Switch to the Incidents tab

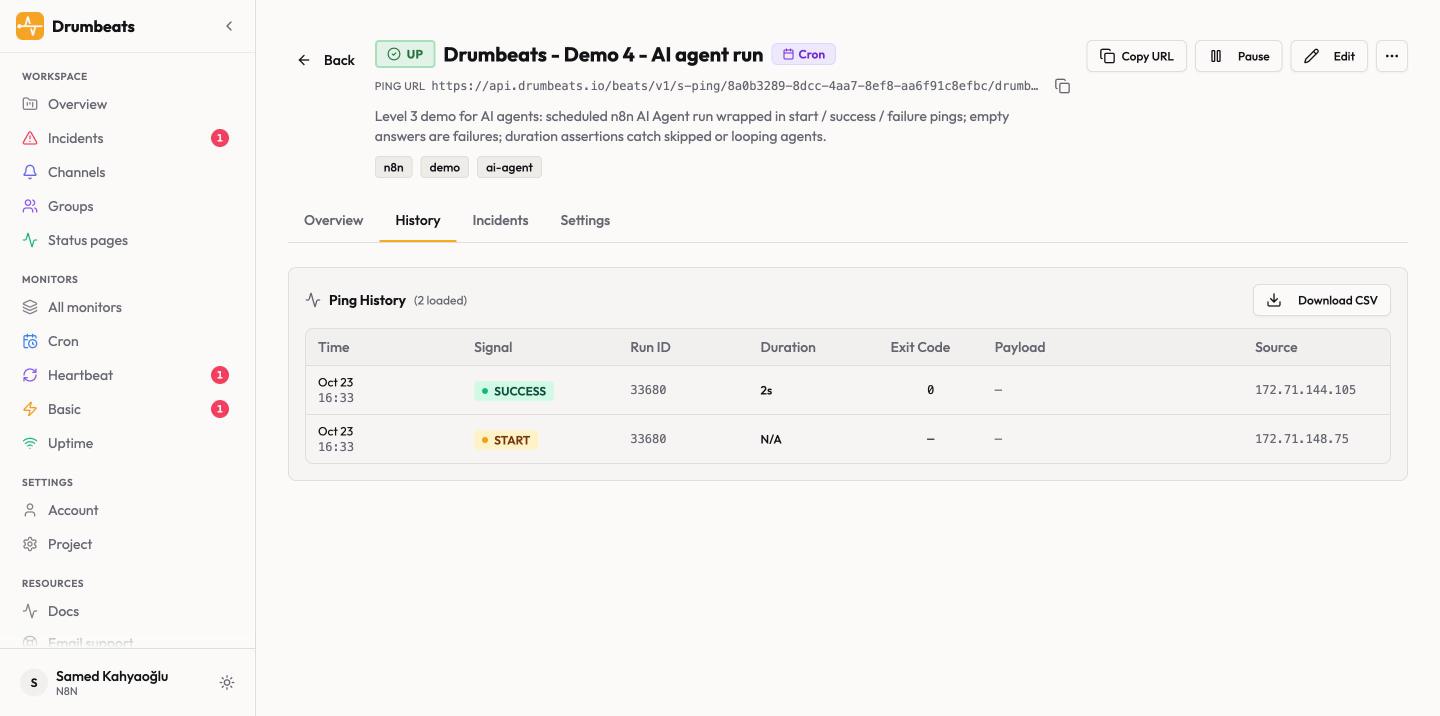pos(500,220)
